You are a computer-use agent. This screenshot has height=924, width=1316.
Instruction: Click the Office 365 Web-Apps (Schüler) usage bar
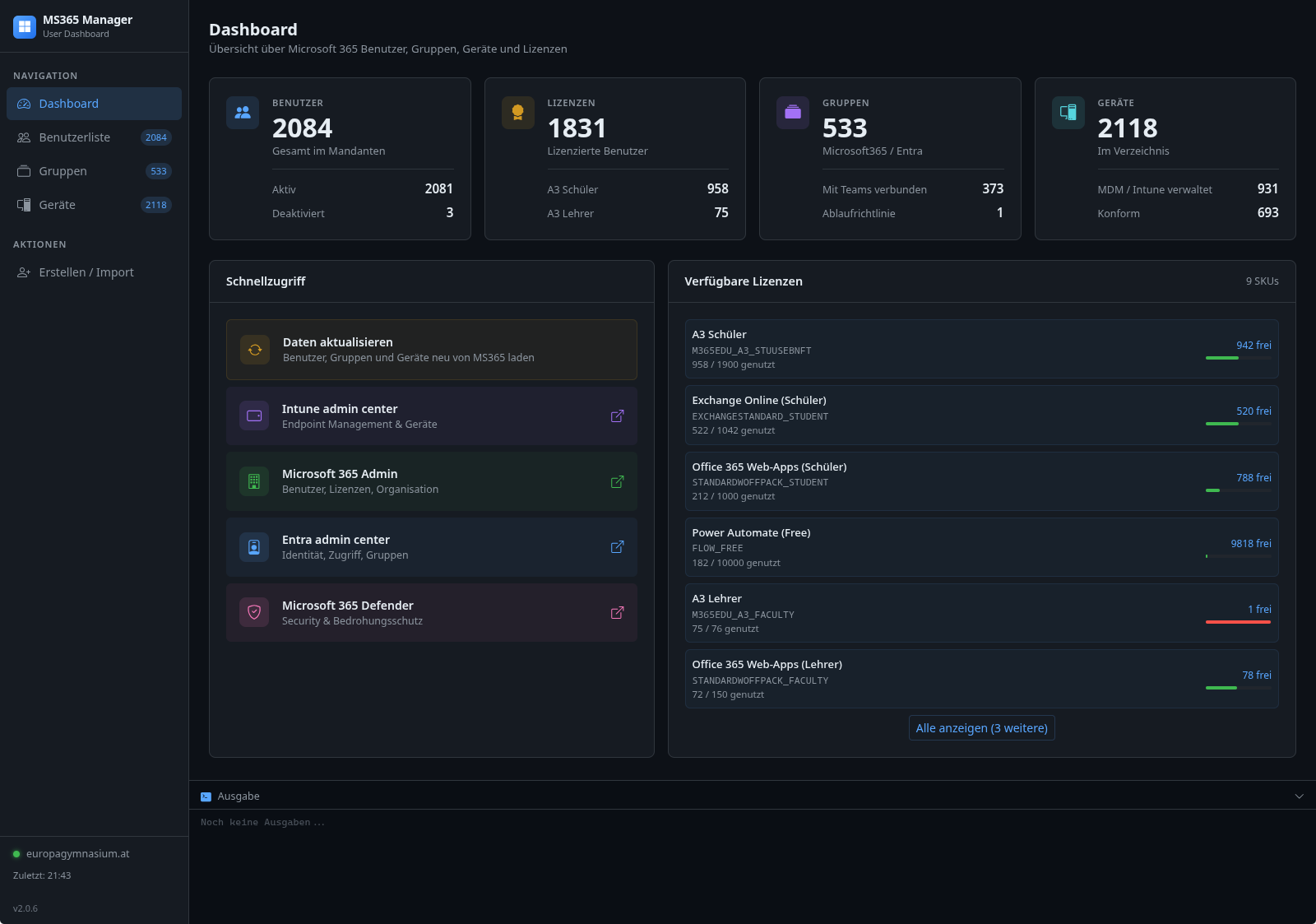tap(1239, 490)
